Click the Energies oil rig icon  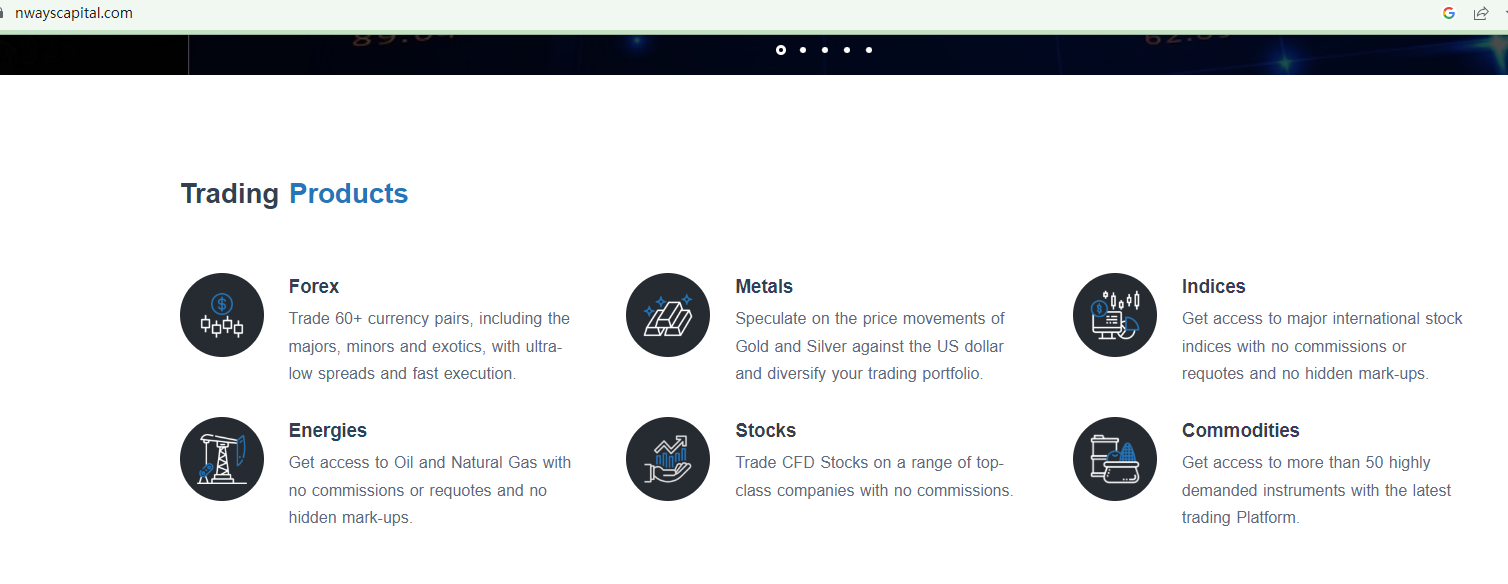(x=222, y=459)
